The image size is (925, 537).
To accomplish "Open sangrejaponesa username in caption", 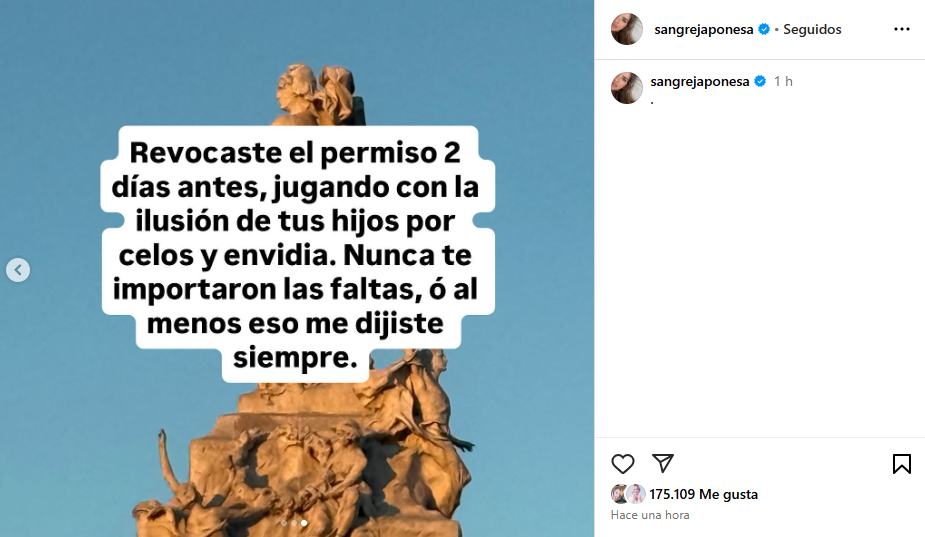I will click(x=700, y=81).
